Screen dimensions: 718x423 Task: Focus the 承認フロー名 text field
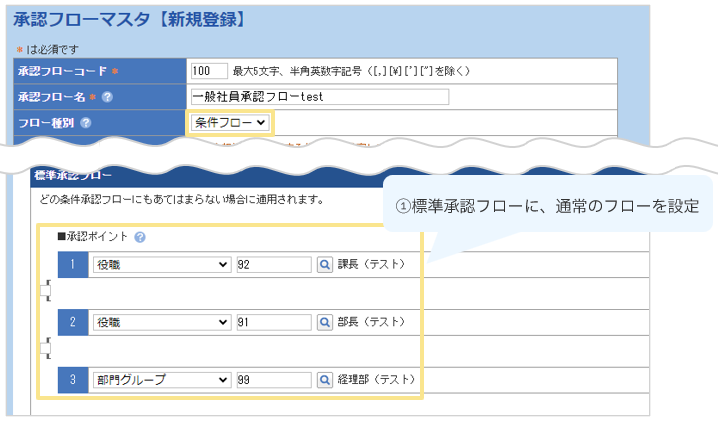319,97
